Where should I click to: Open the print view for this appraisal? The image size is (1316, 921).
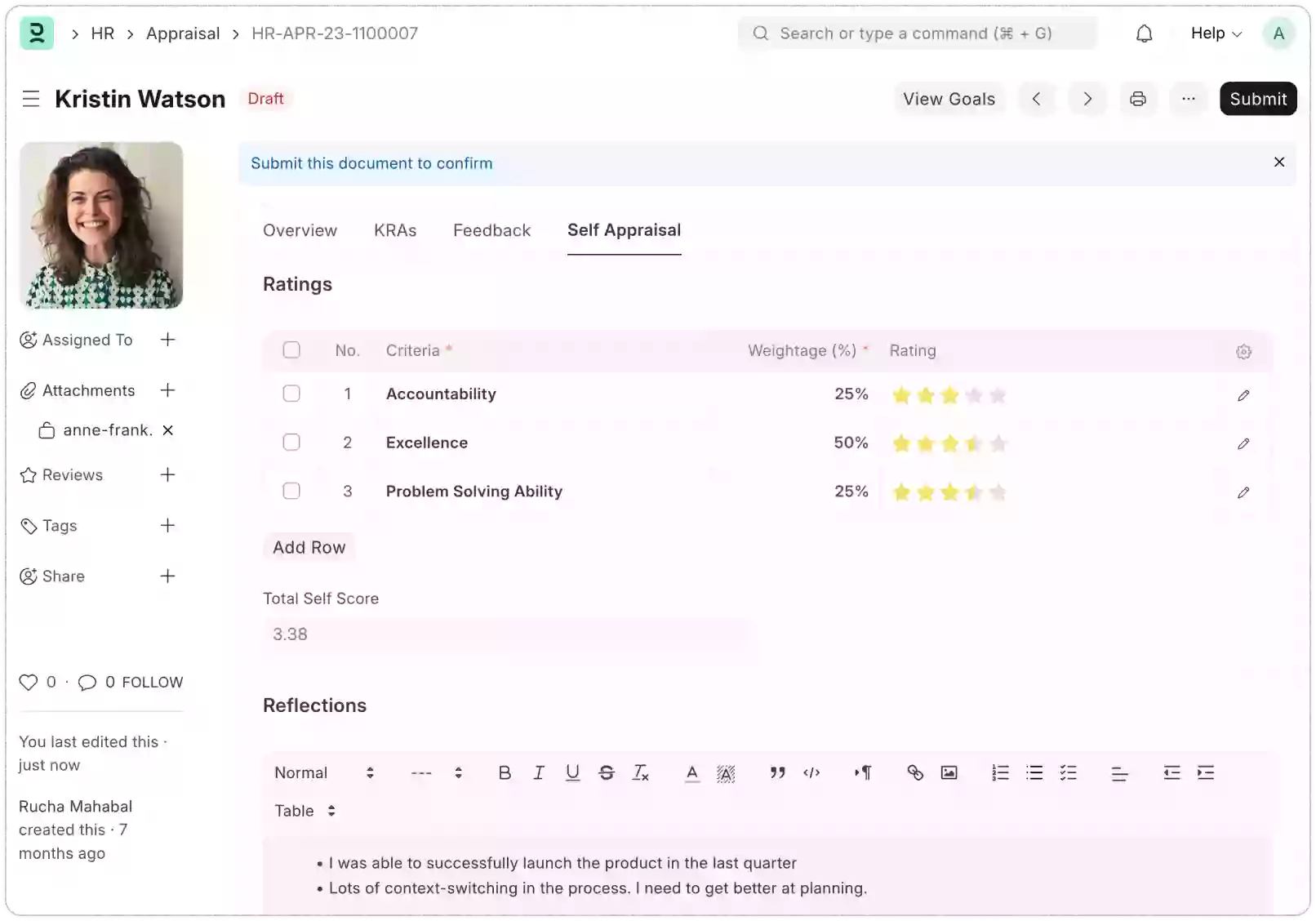(1138, 98)
